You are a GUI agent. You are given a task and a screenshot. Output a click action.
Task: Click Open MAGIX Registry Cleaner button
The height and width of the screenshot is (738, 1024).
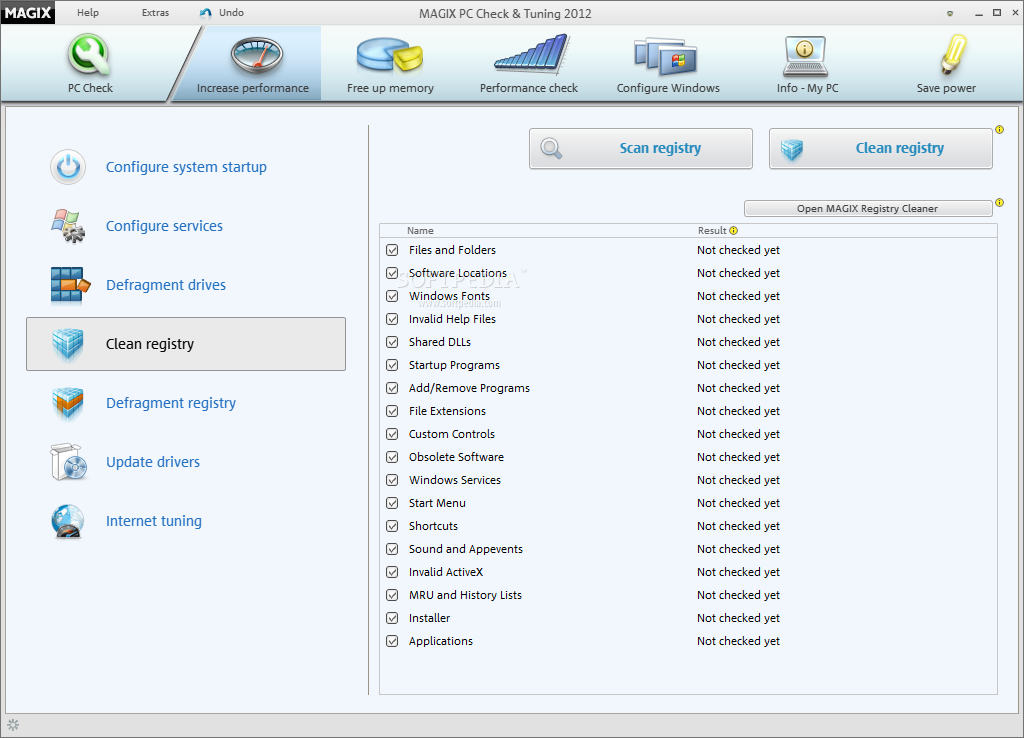click(x=868, y=208)
